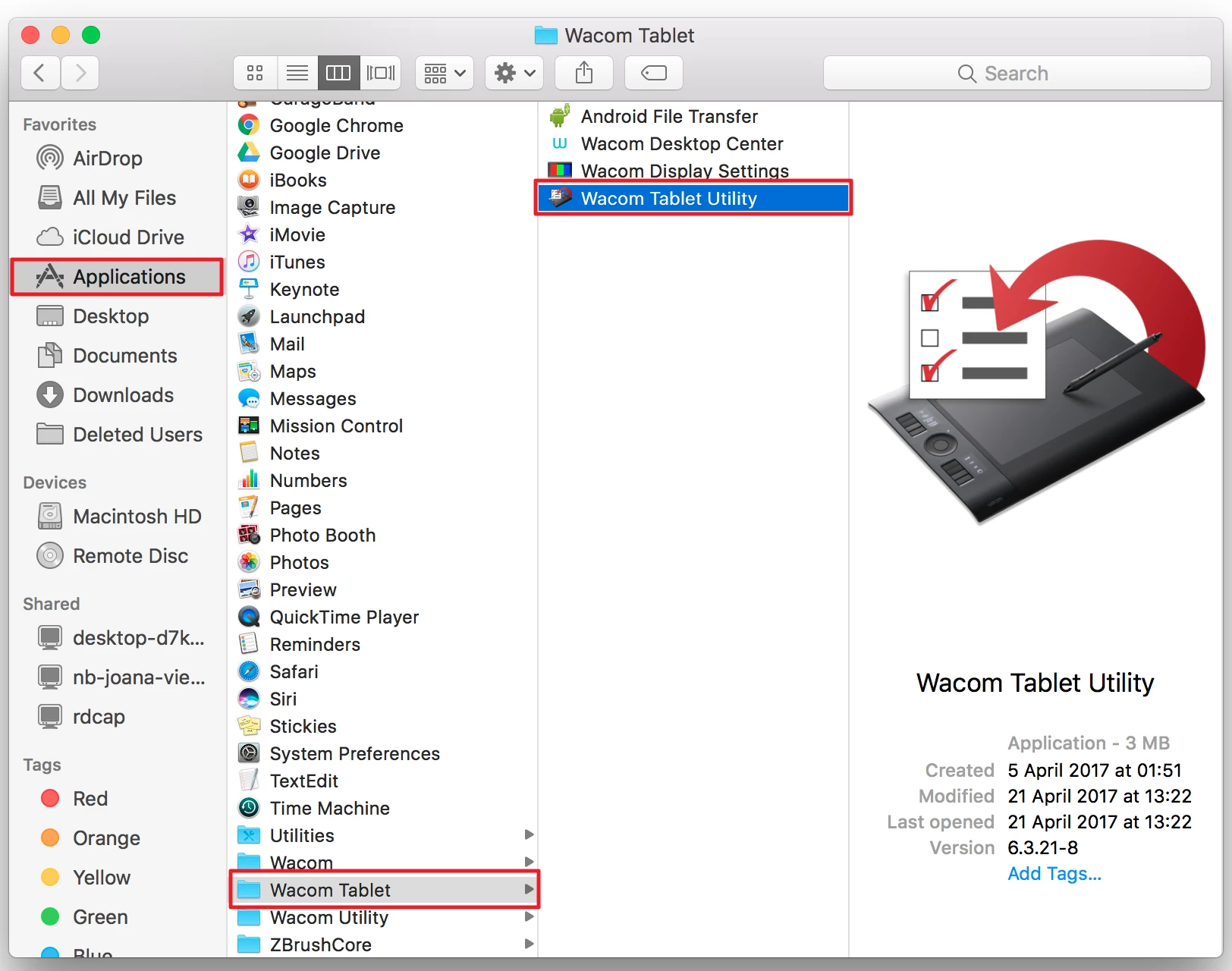Expand the Wacom folder arrow

coord(529,862)
